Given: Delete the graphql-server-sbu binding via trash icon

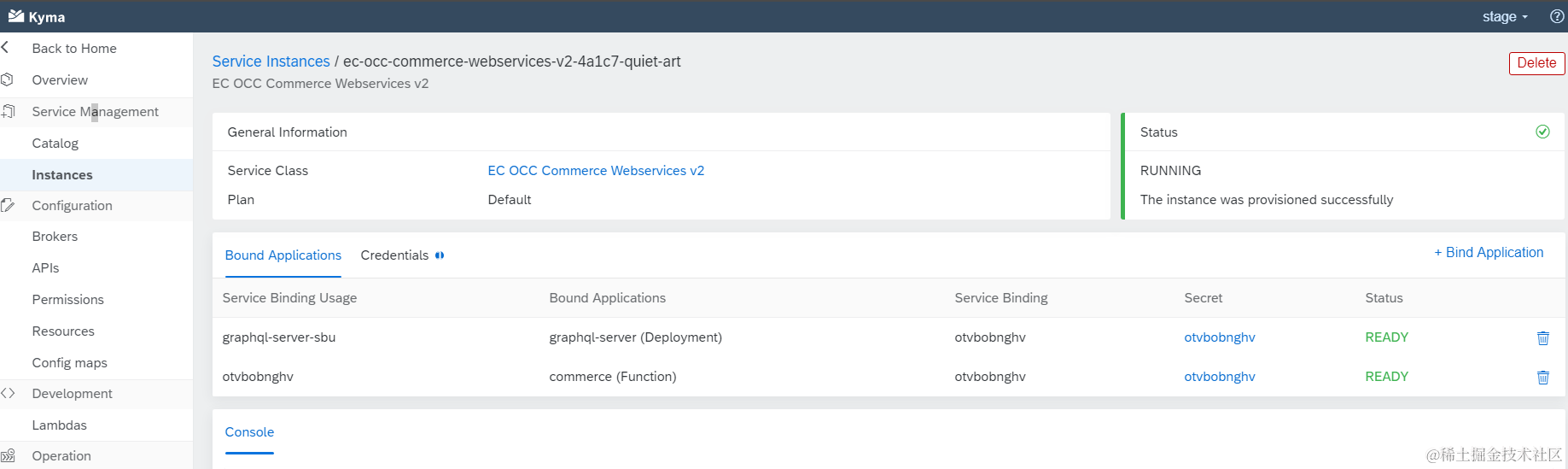Looking at the screenshot, I should [1542, 338].
